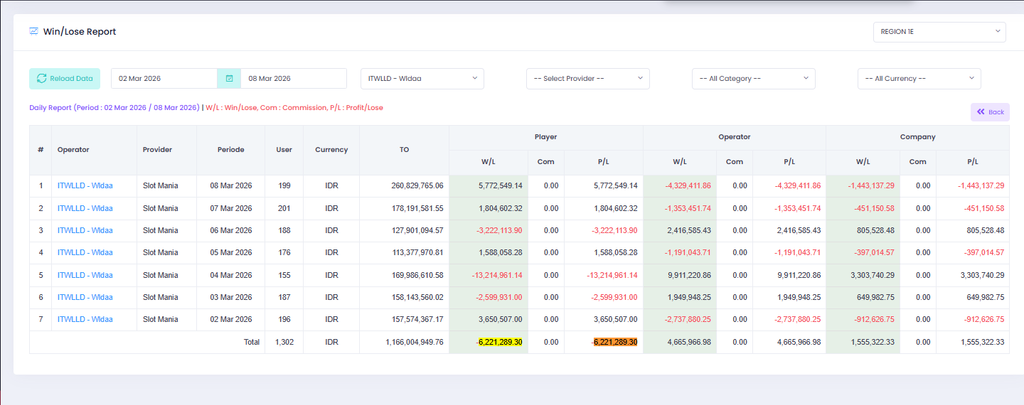The width and height of the screenshot is (1024, 405).
Task: Click the TO column header
Action: click(404, 150)
